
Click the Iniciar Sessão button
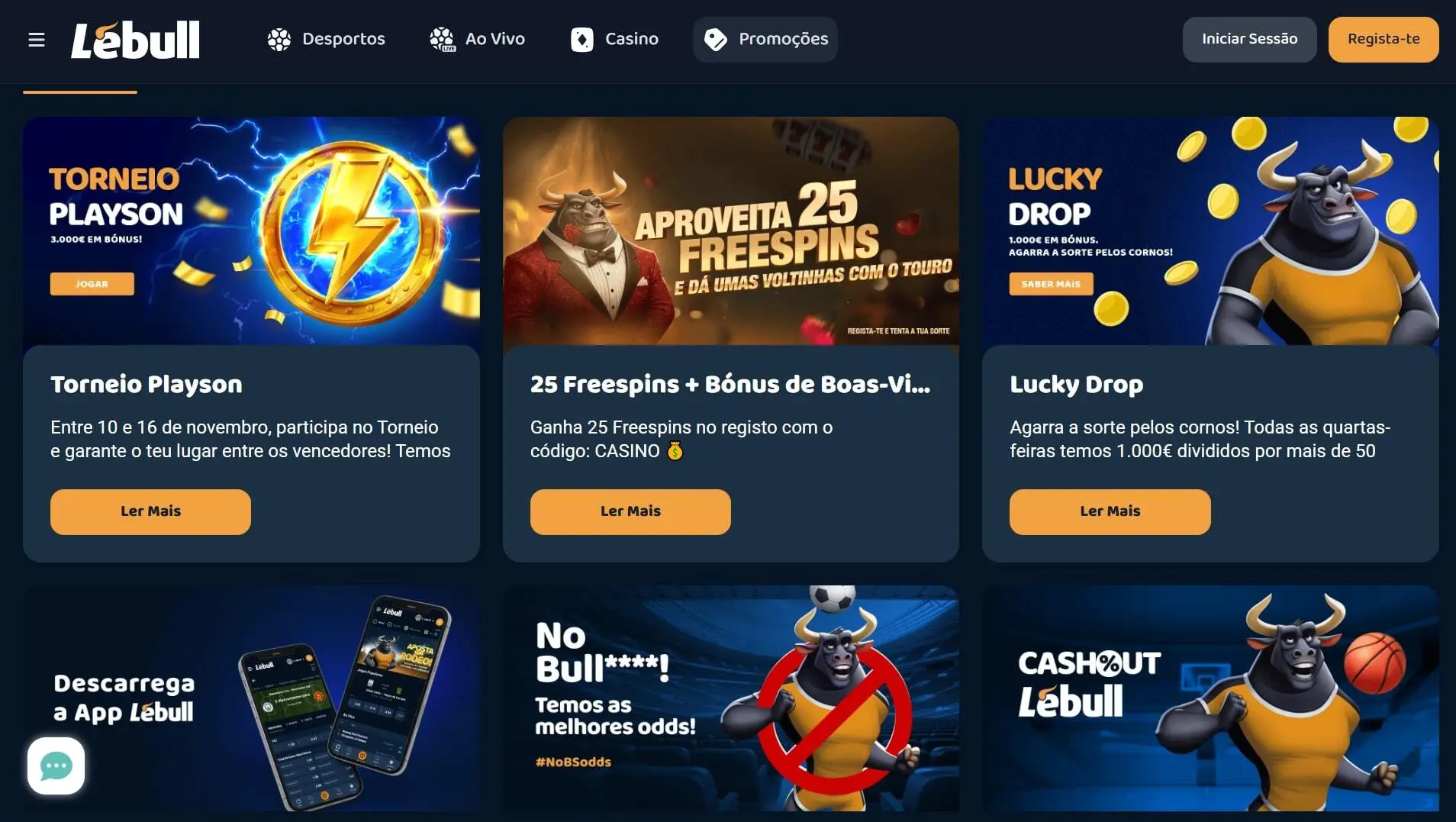[x=1249, y=40]
